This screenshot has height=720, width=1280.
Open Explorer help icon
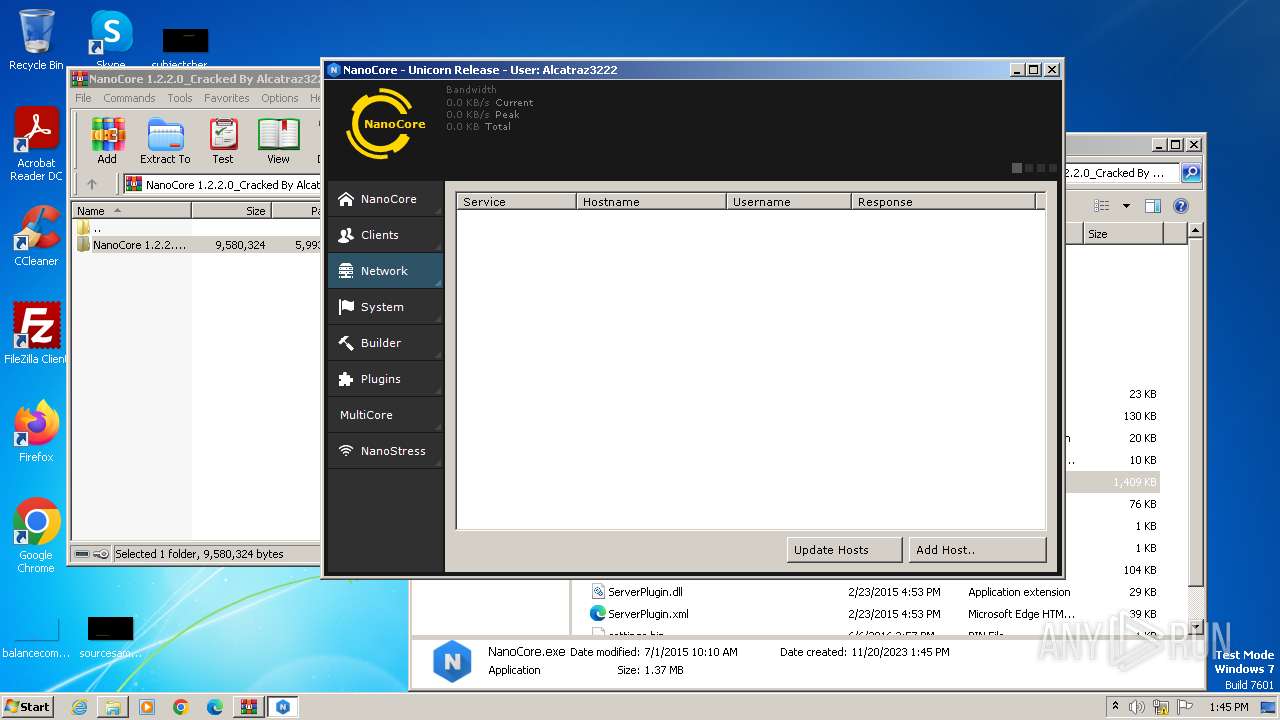tap(1181, 206)
